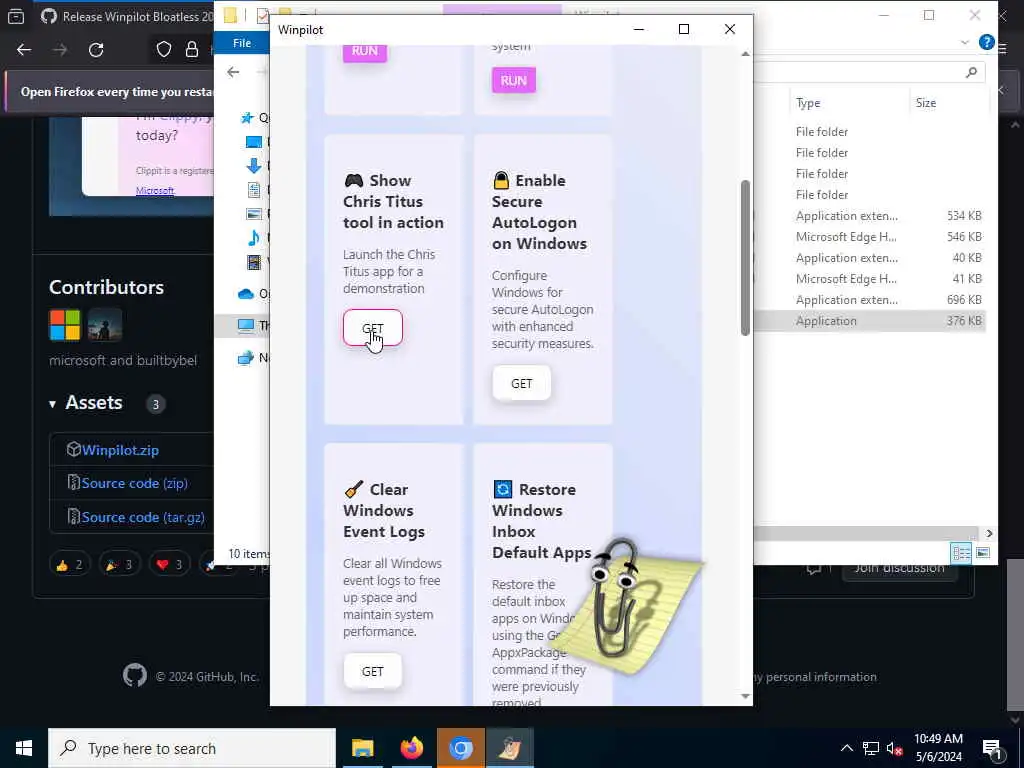The image size is (1024, 768).
Task: Click the Winpilot scrollbar up arrow
Action: point(745,54)
